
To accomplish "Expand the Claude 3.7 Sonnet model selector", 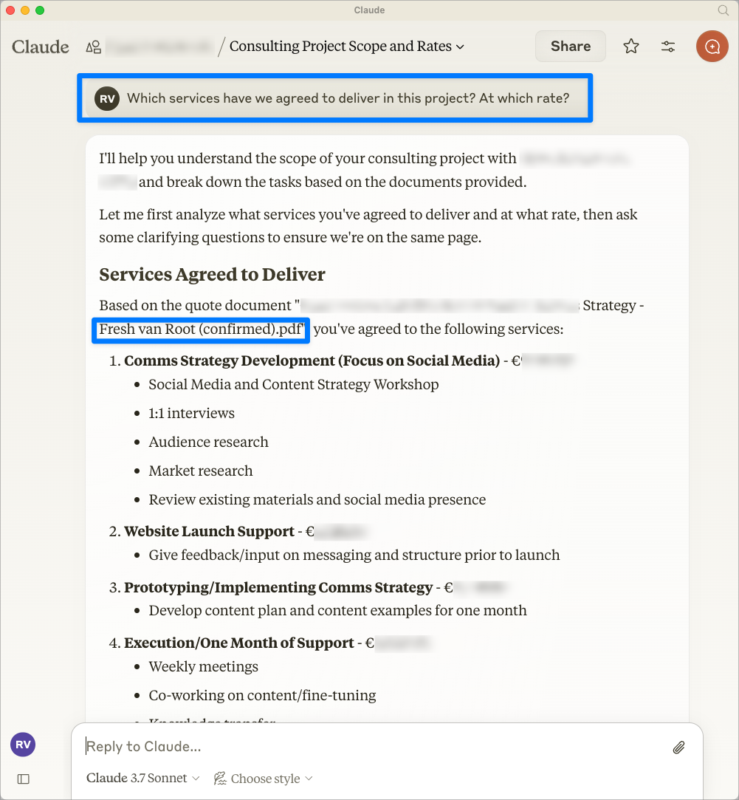I will [x=142, y=778].
